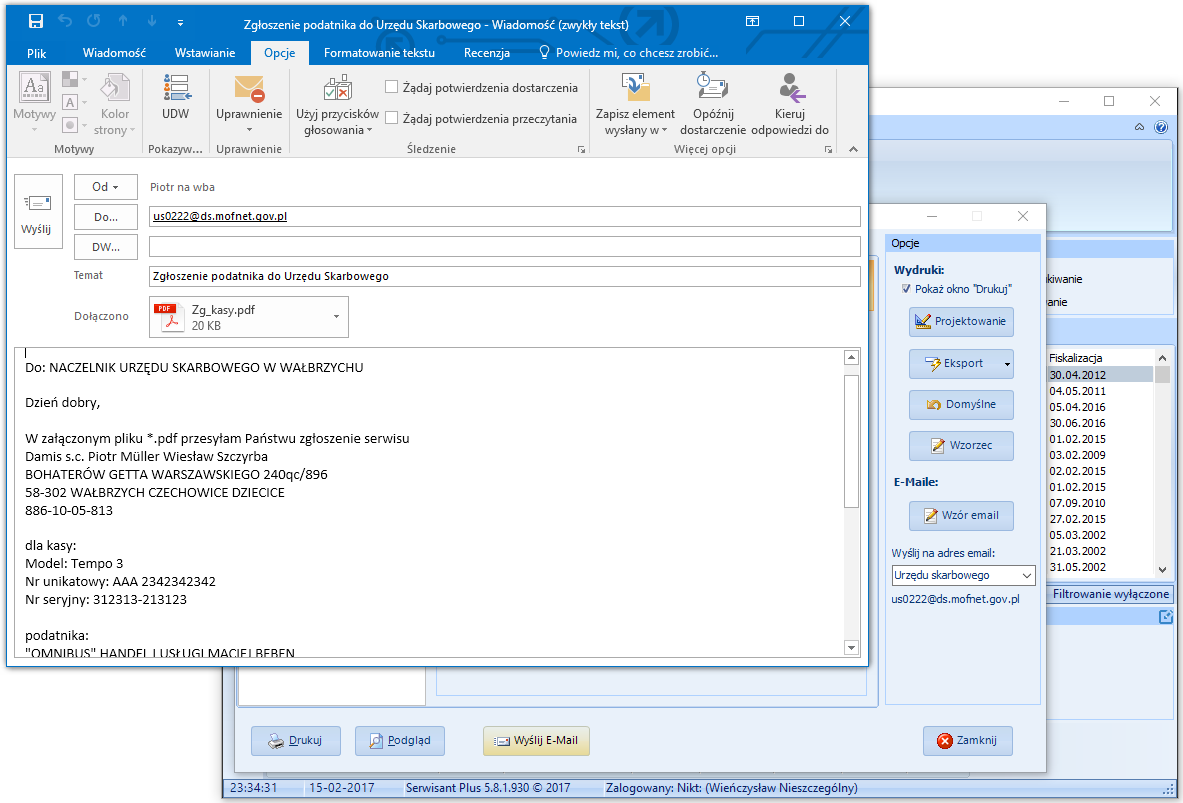1183x803 pixels.
Task: Click Użyj przycisków głosowania icon
Action: [x=337, y=90]
